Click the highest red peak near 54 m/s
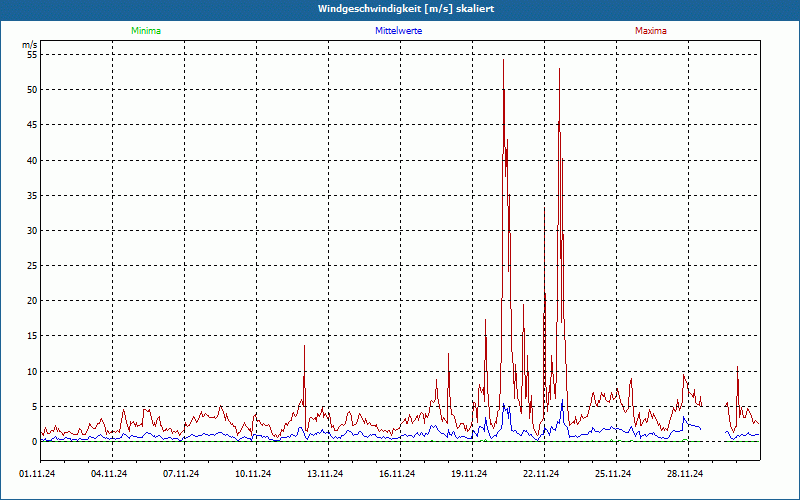 pyautogui.click(x=504, y=60)
